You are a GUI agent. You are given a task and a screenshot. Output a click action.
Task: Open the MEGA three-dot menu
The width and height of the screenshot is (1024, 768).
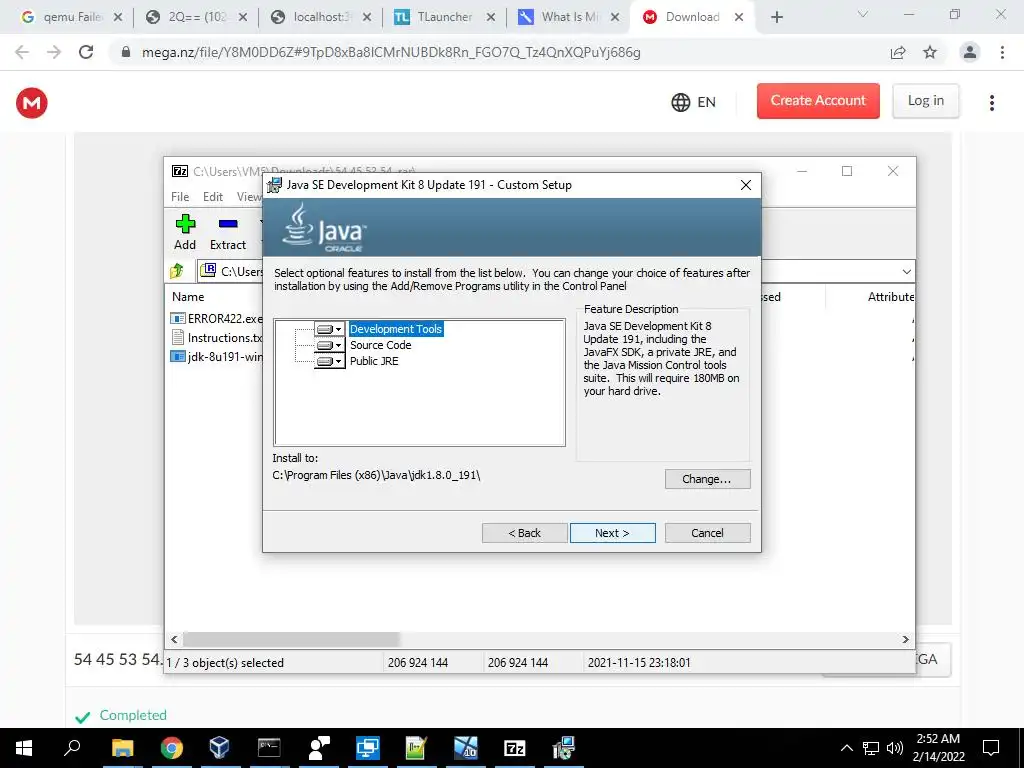(991, 103)
